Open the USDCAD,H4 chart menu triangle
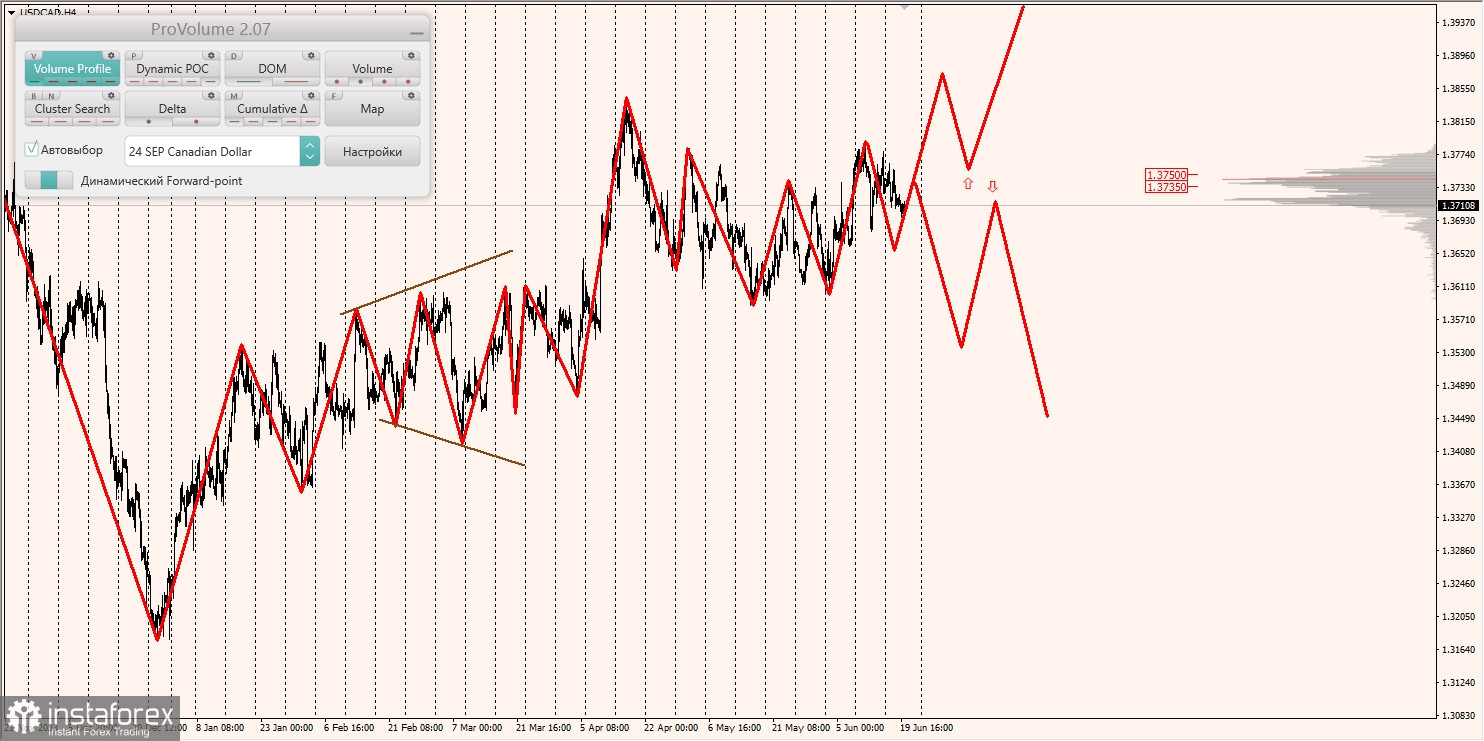The height and width of the screenshot is (741, 1484). click(x=11, y=12)
